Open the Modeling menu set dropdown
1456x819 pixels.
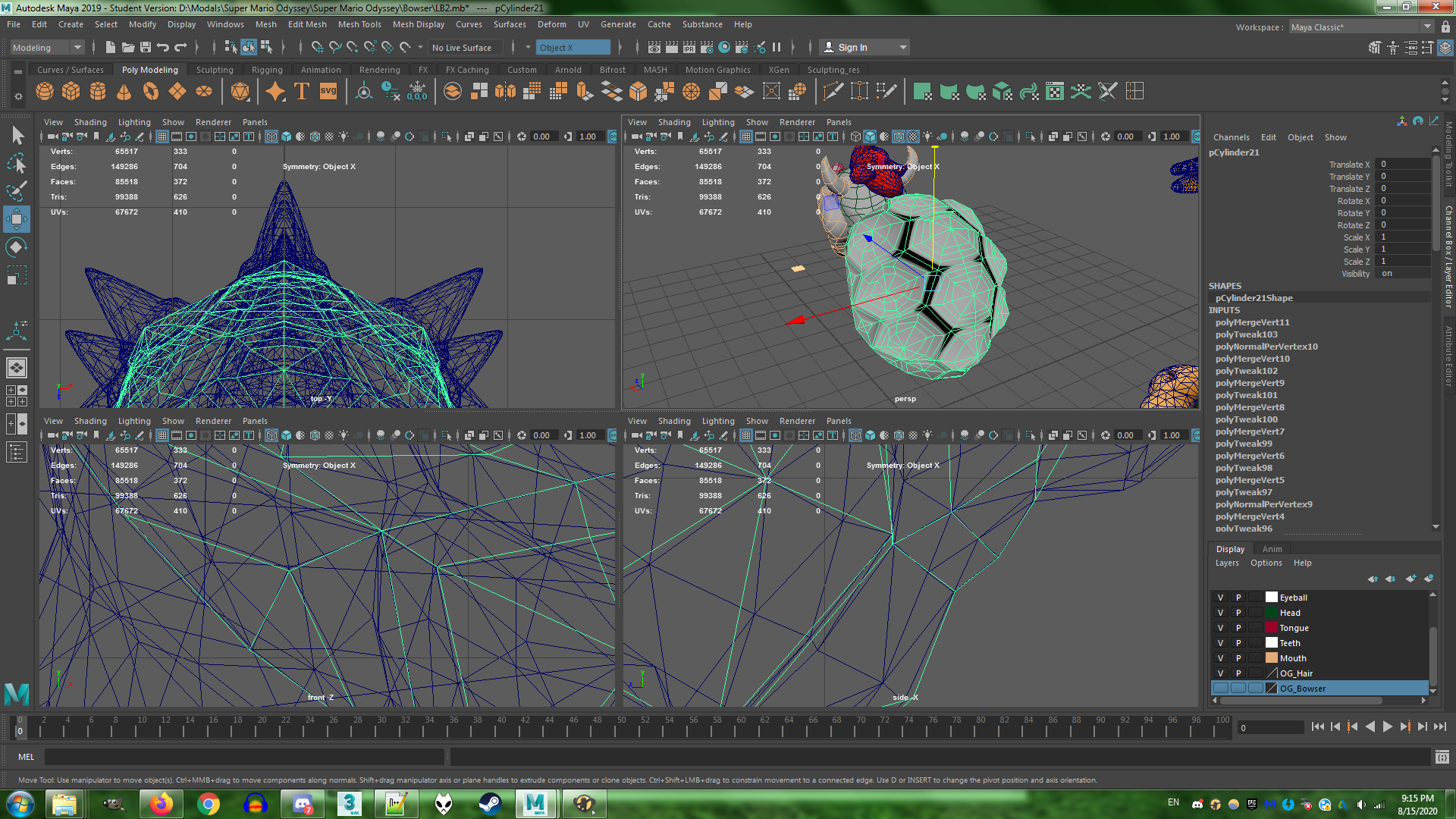click(x=47, y=48)
